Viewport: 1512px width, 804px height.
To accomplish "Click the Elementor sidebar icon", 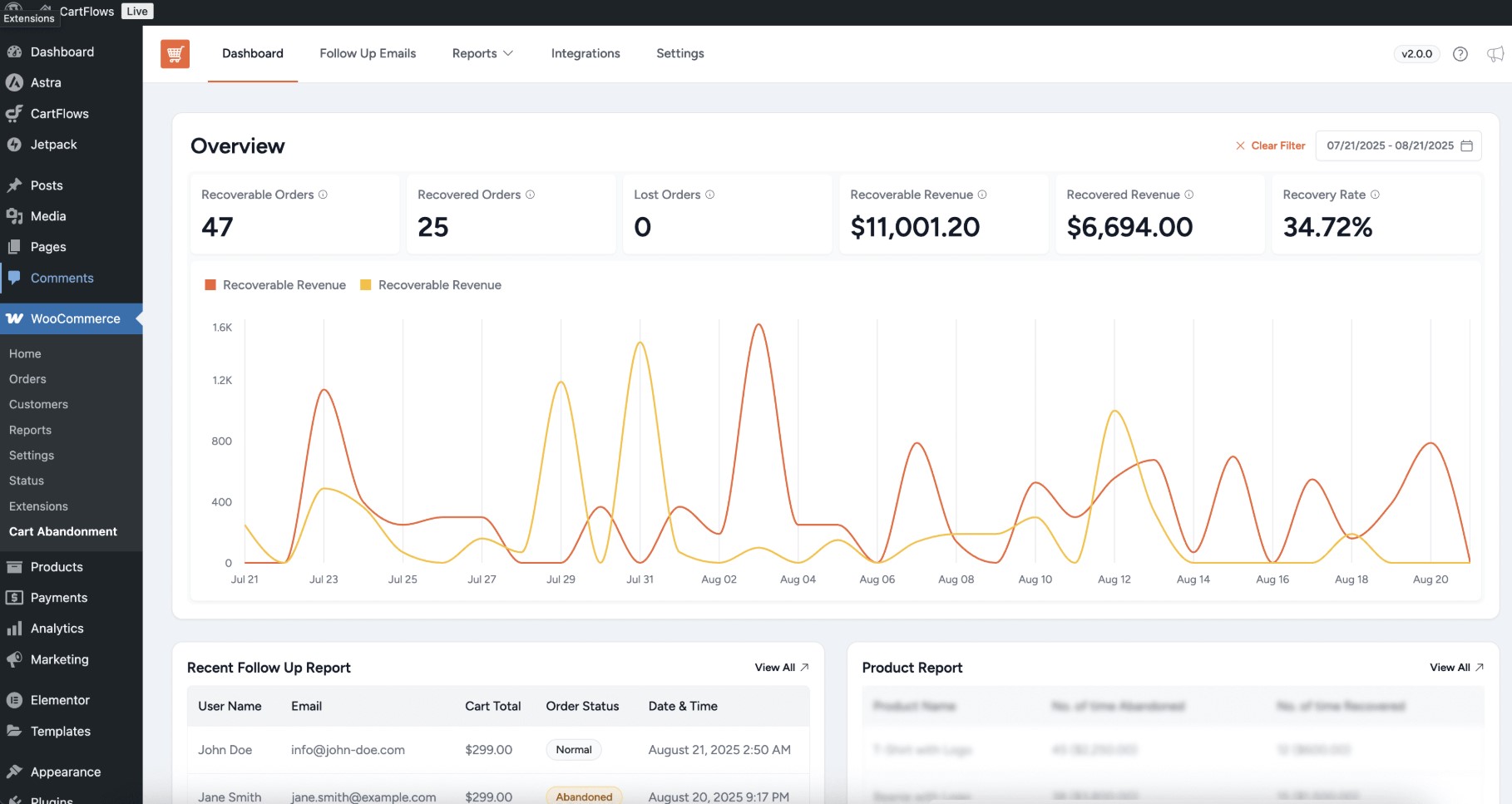I will point(15,699).
